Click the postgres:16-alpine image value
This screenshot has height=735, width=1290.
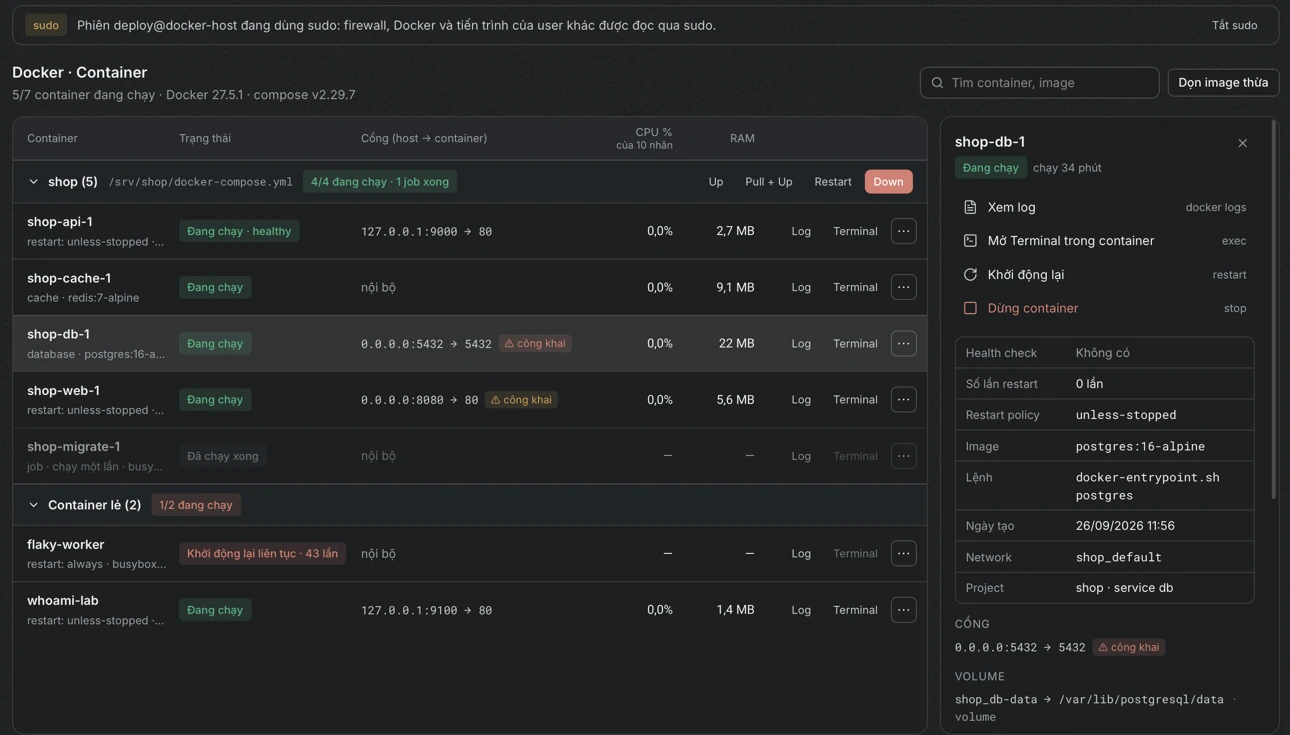[1140, 446]
